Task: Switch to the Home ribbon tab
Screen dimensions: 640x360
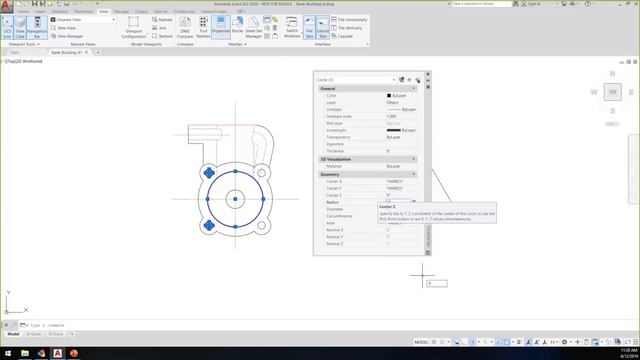Action: [23, 11]
